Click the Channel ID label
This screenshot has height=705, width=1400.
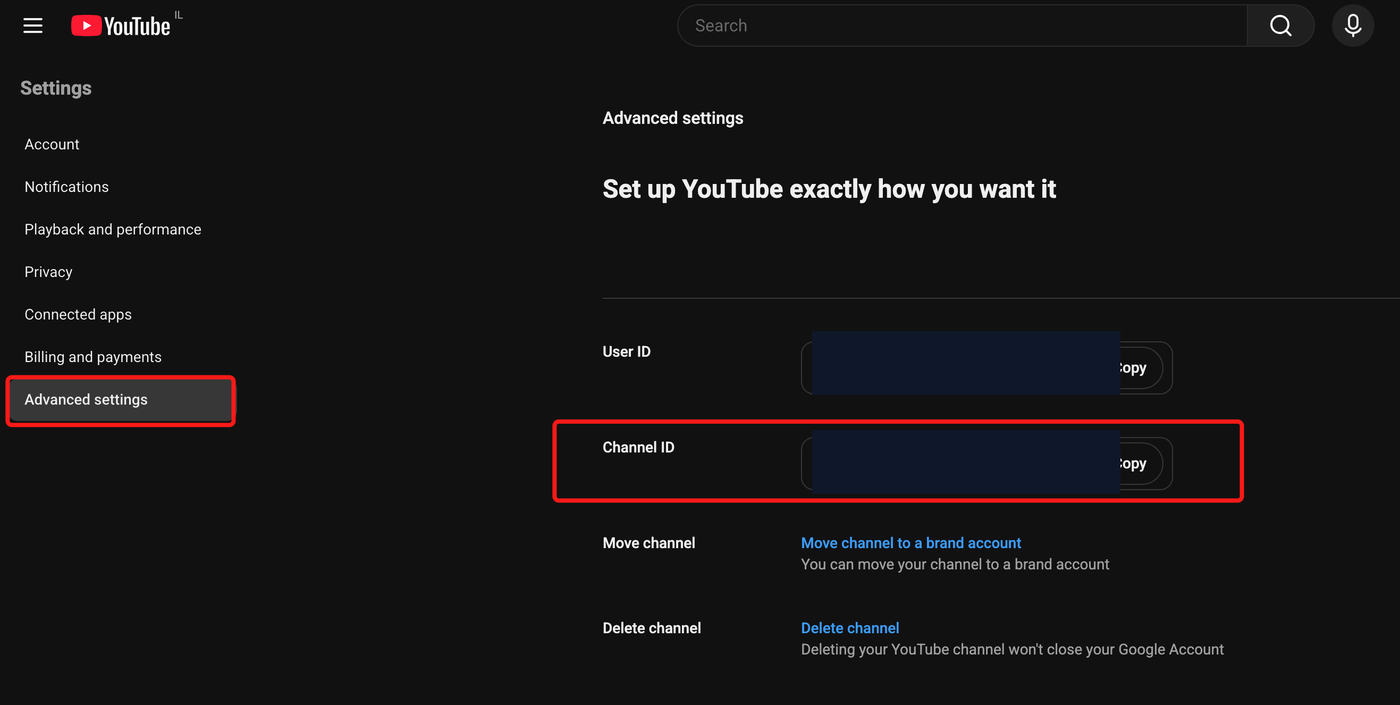pyautogui.click(x=639, y=448)
